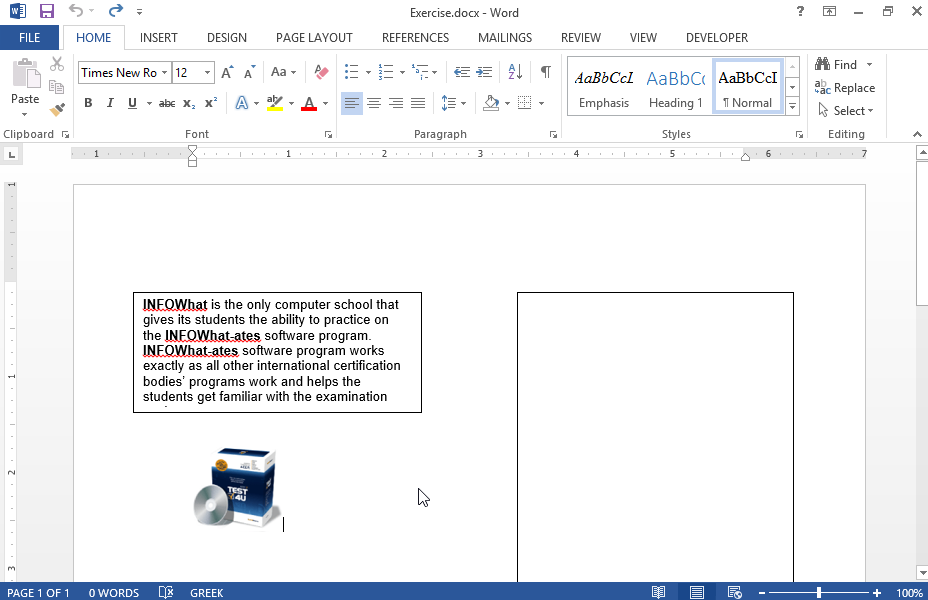Screen dimensions: 928x600
Task: Switch to Print Layout view
Action: coord(697,592)
